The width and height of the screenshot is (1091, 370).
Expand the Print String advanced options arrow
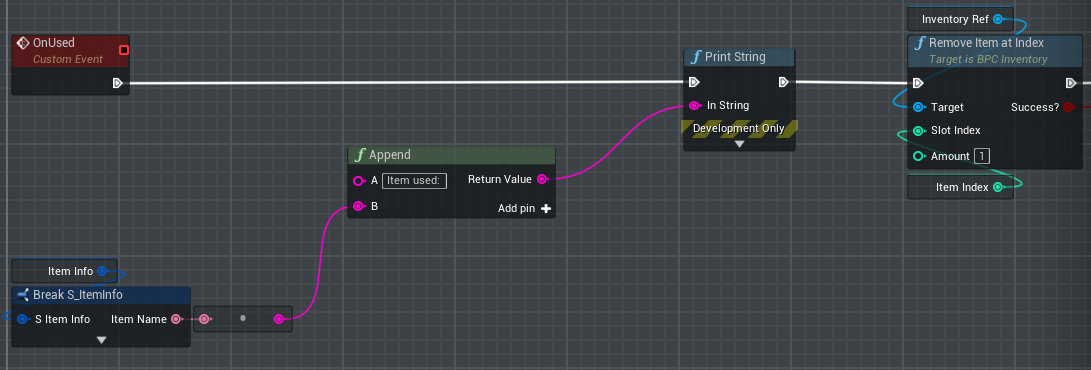pyautogui.click(x=740, y=144)
